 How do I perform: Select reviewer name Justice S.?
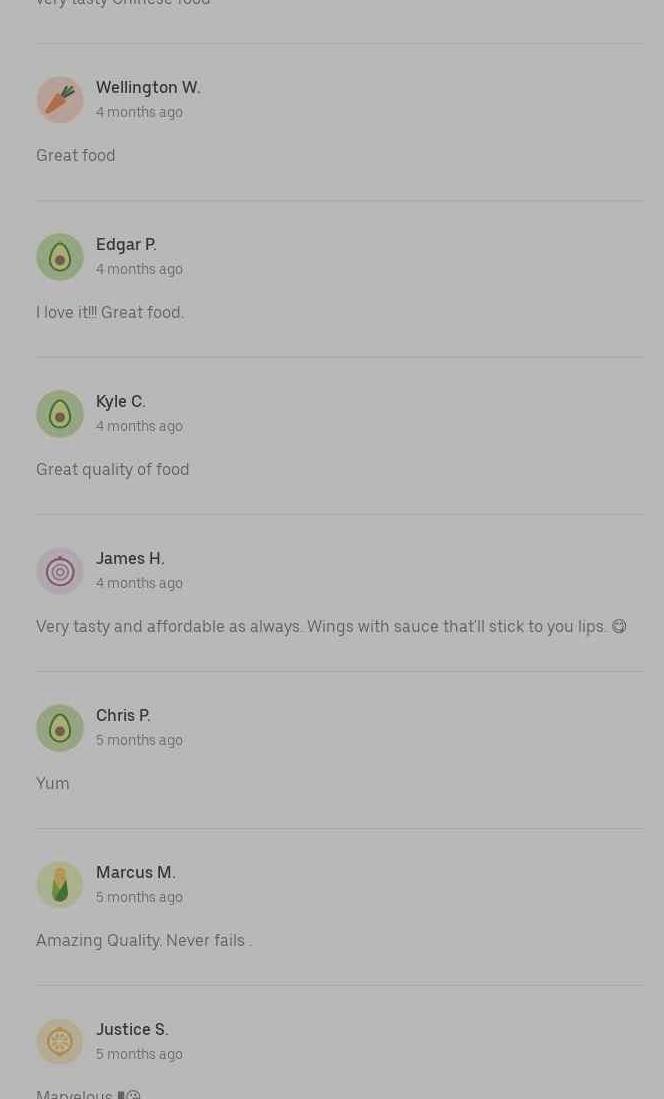tap(132, 1030)
